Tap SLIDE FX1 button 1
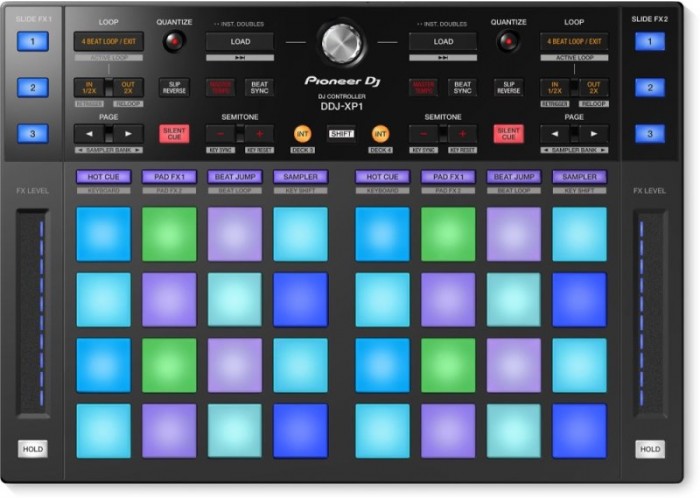 click(x=33, y=42)
